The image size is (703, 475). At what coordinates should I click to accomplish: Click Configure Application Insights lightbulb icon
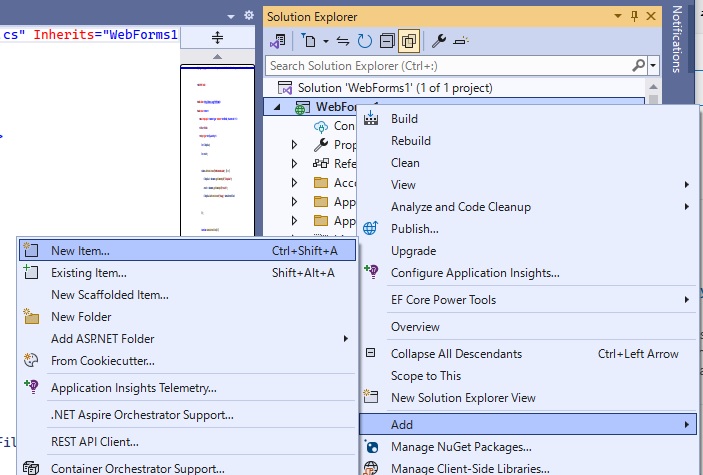pos(371,272)
